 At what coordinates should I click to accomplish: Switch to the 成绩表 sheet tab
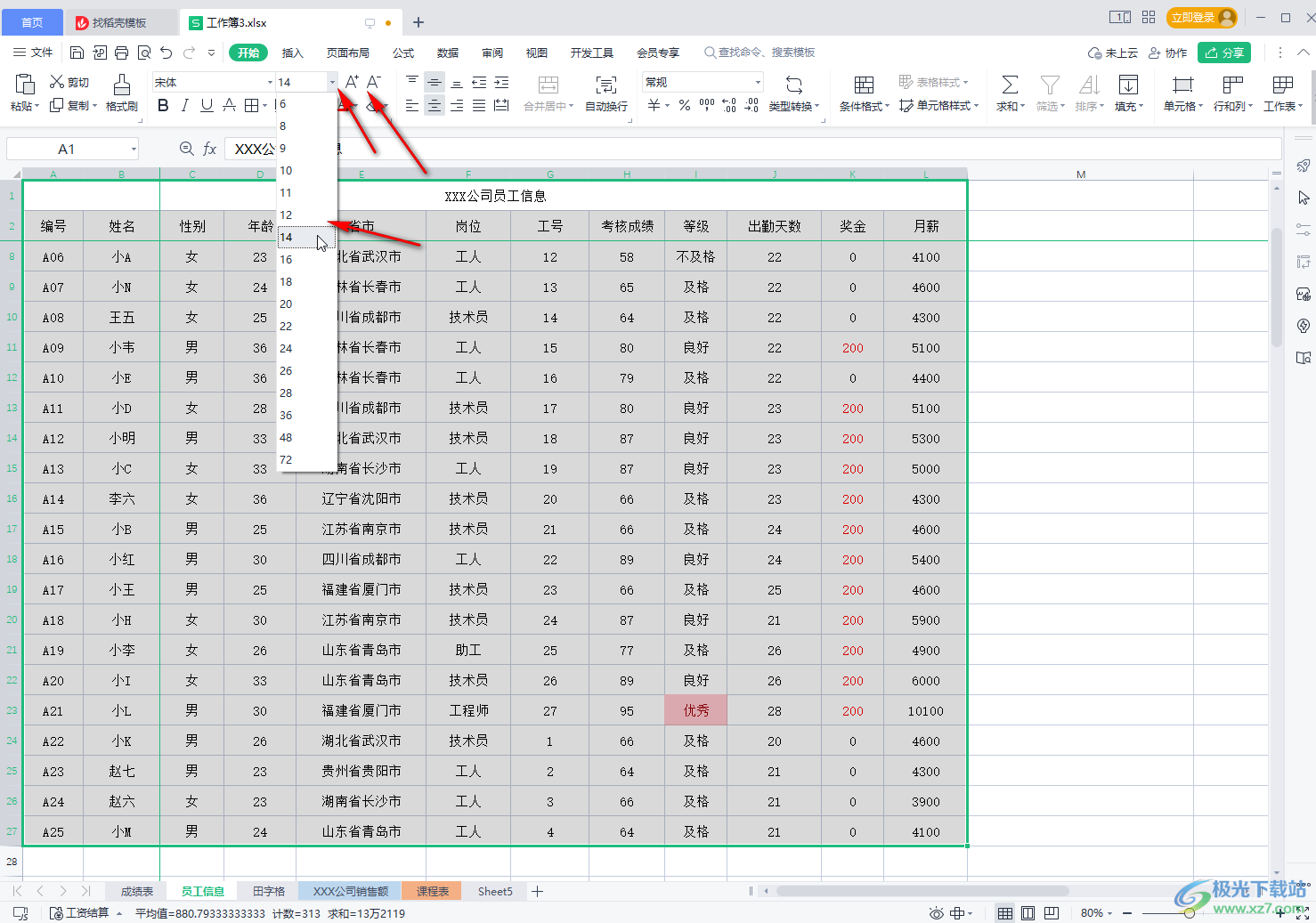pos(137,891)
